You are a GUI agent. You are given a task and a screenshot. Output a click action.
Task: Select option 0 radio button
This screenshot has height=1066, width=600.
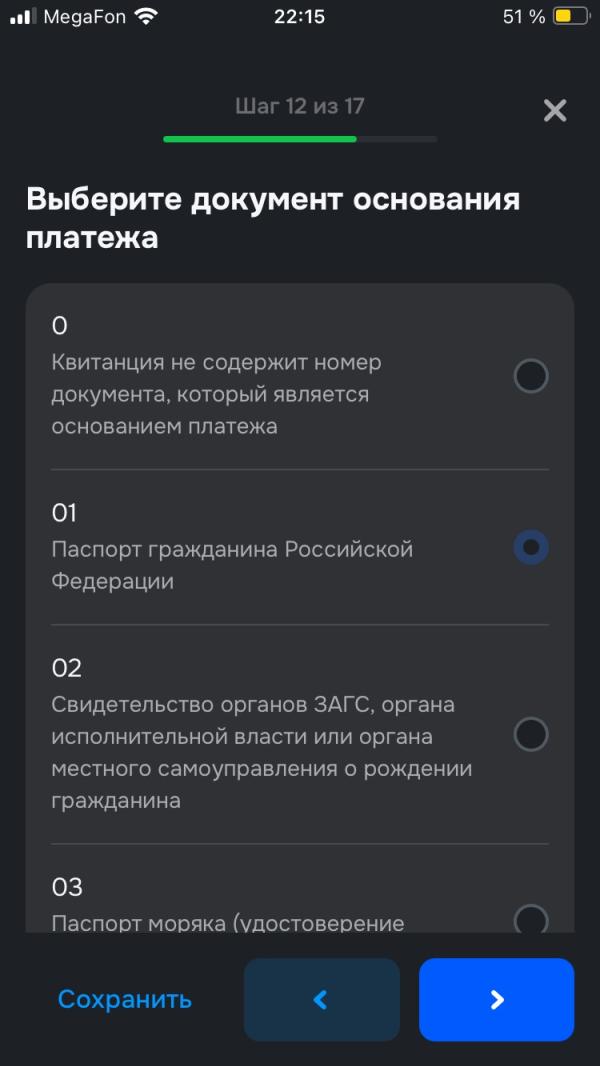tap(528, 376)
